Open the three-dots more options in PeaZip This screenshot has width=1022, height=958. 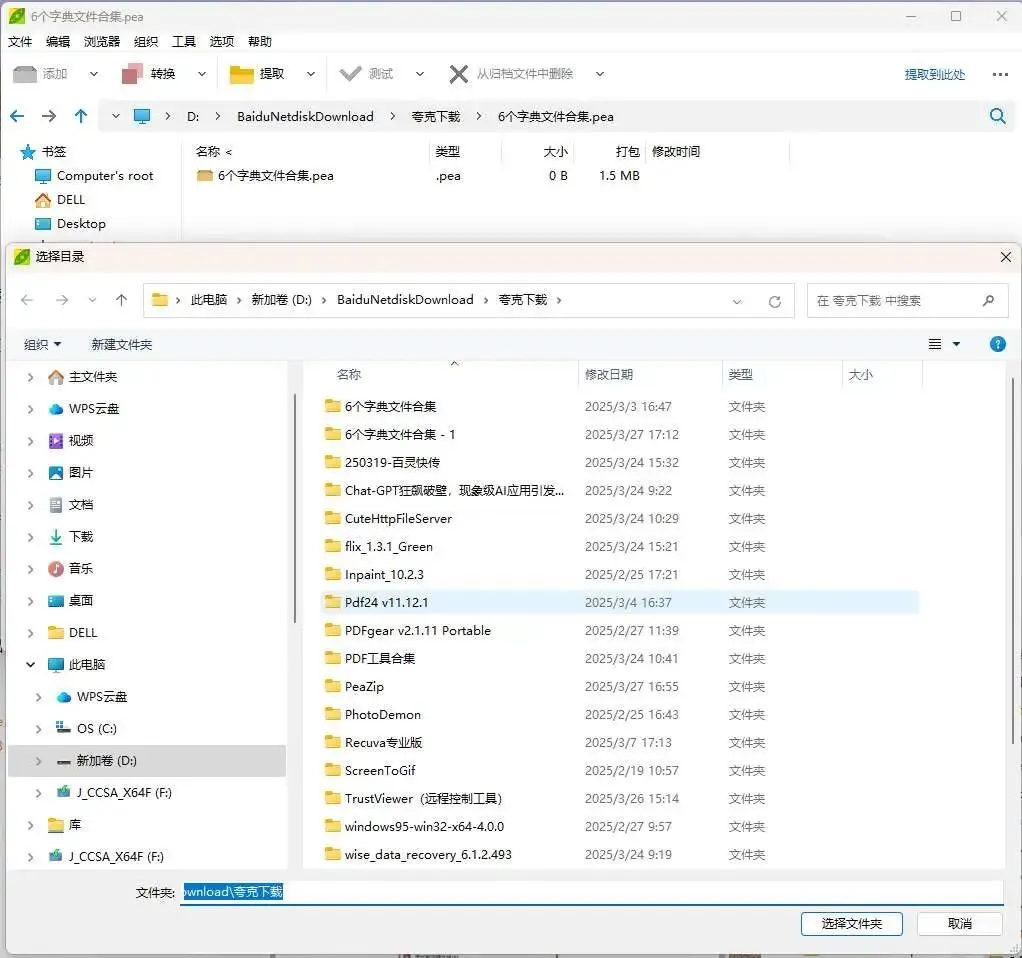(x=1000, y=74)
